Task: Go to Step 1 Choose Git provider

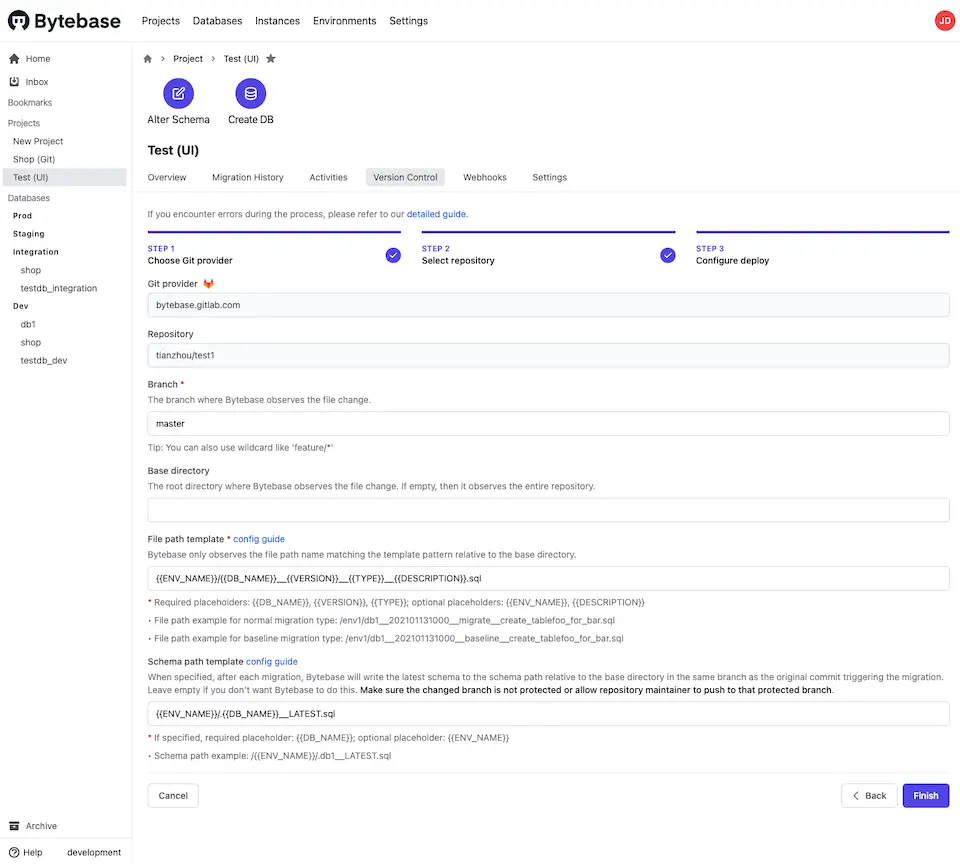Action: (x=190, y=260)
